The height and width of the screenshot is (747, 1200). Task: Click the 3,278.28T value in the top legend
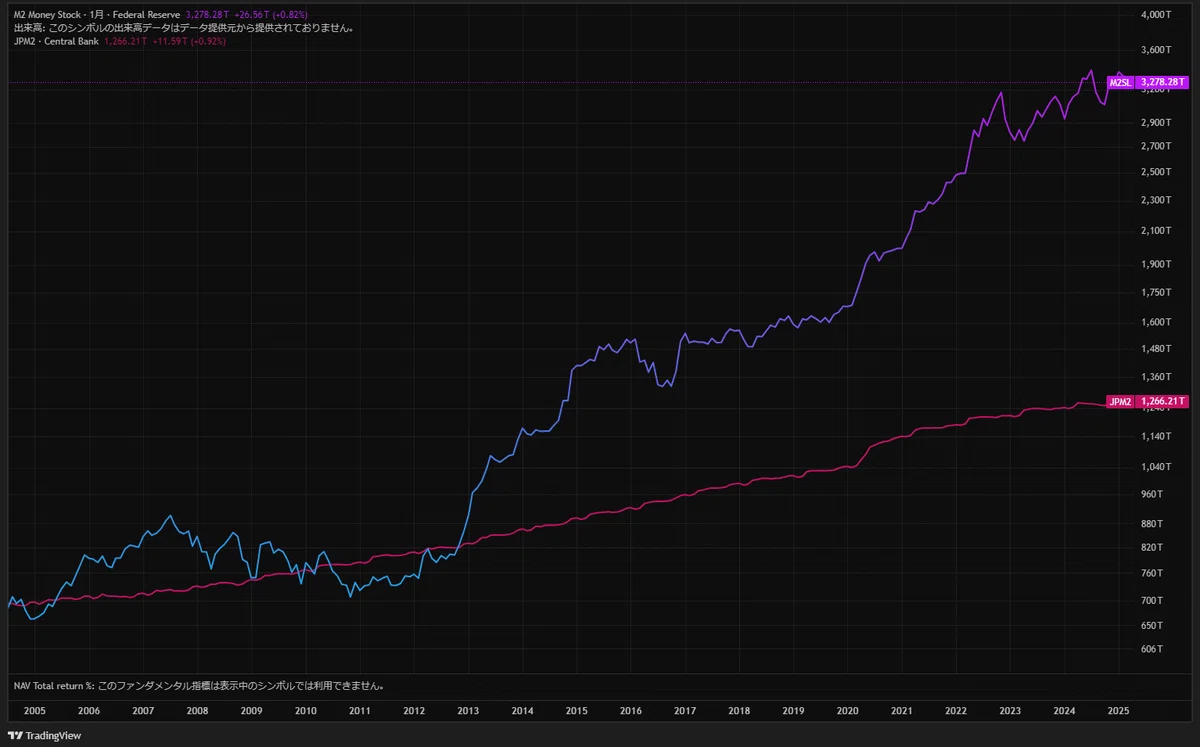[x=207, y=15]
